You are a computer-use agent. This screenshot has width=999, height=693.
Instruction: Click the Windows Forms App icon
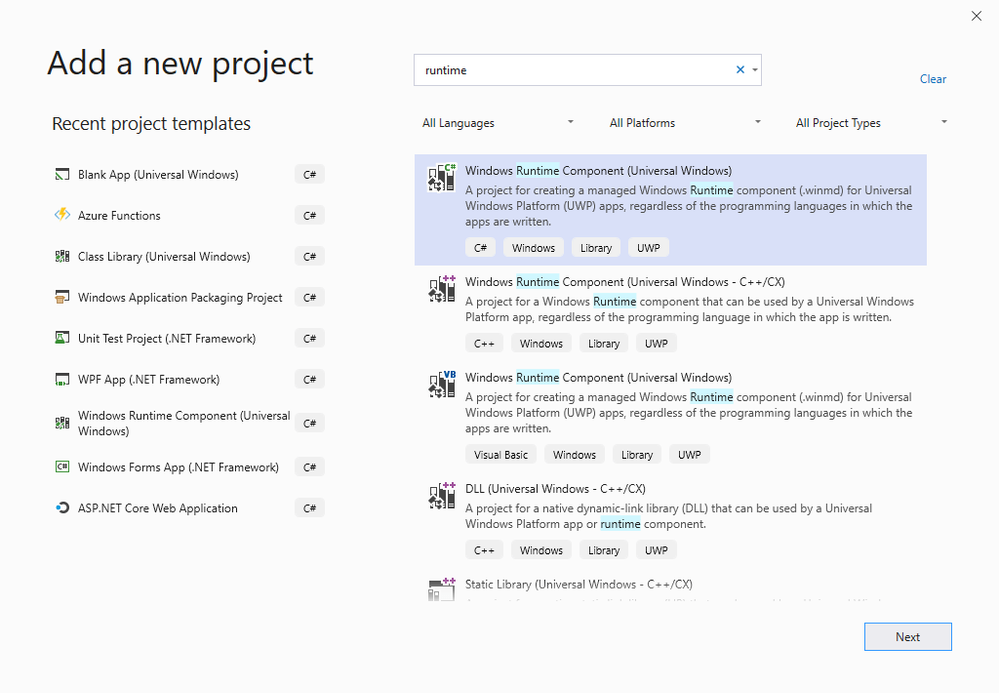click(x=62, y=467)
